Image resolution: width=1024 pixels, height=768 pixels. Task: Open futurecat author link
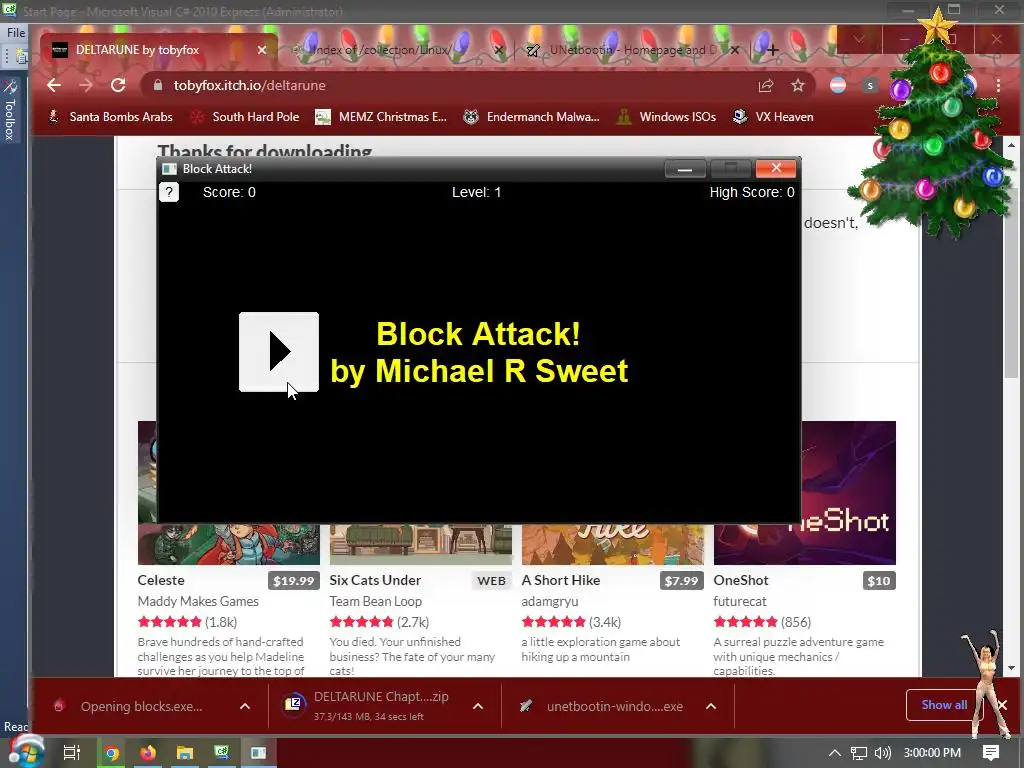(740, 601)
